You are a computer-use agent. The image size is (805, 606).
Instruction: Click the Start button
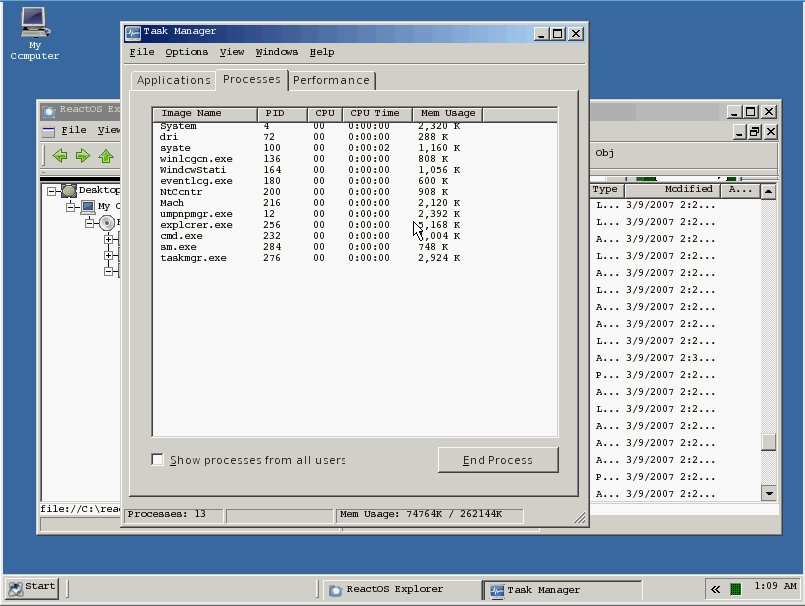[x=31, y=587]
